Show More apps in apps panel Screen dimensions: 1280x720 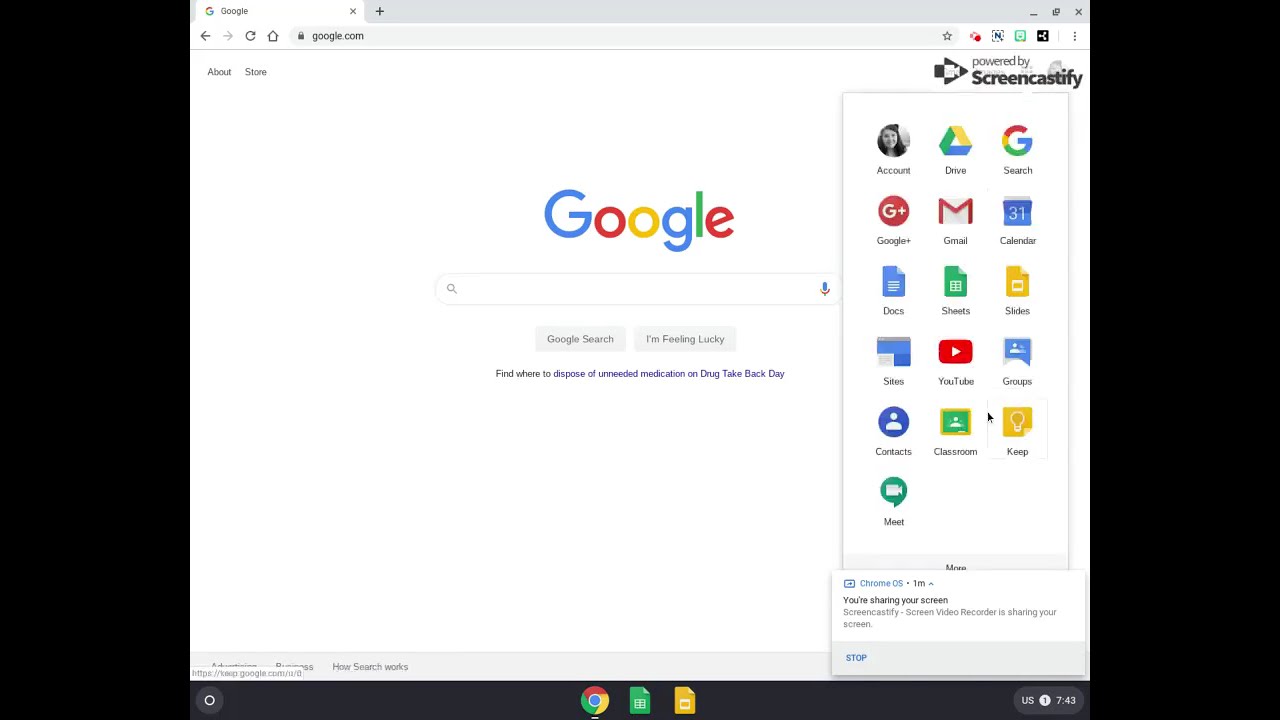point(956,567)
